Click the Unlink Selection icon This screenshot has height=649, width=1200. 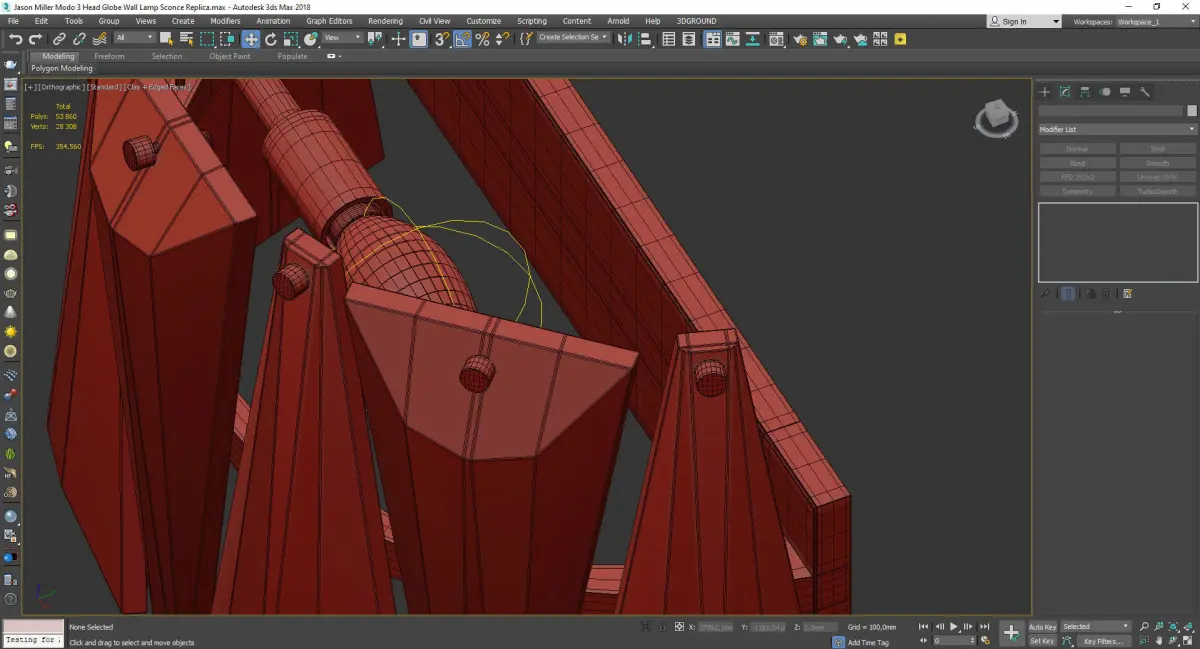coord(79,39)
